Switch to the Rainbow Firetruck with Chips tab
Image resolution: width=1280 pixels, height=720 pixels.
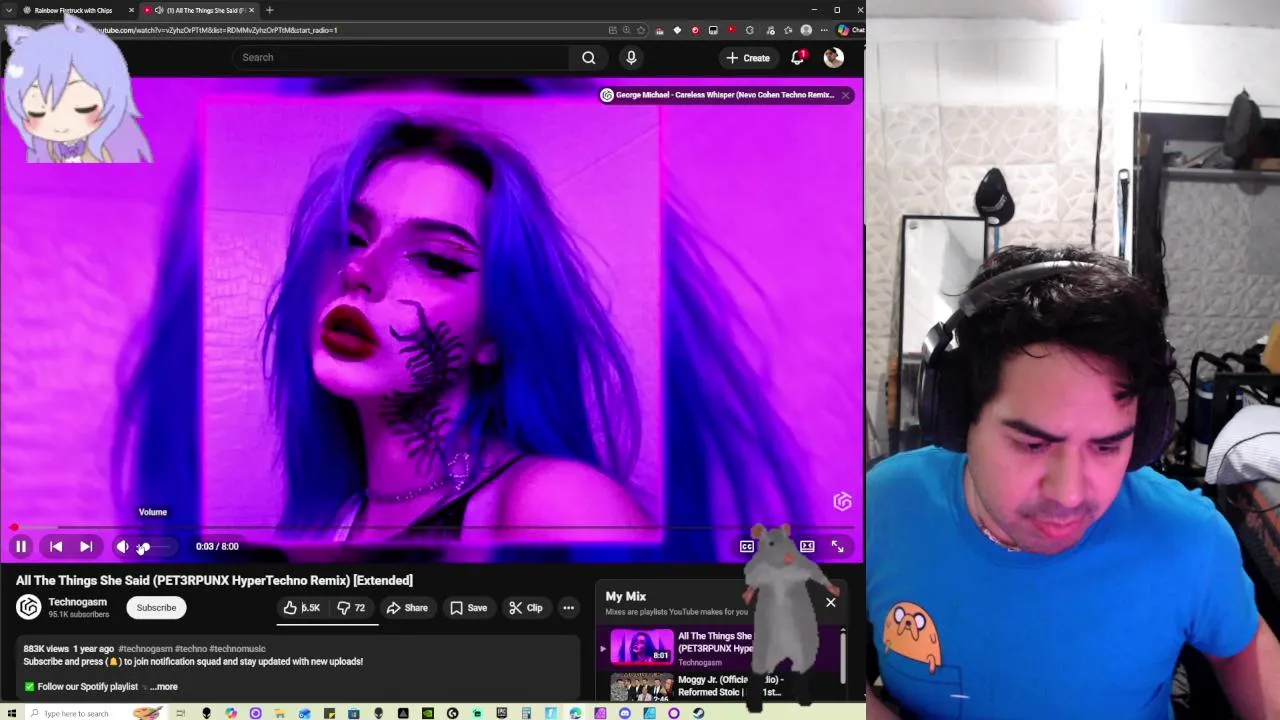[x=72, y=10]
